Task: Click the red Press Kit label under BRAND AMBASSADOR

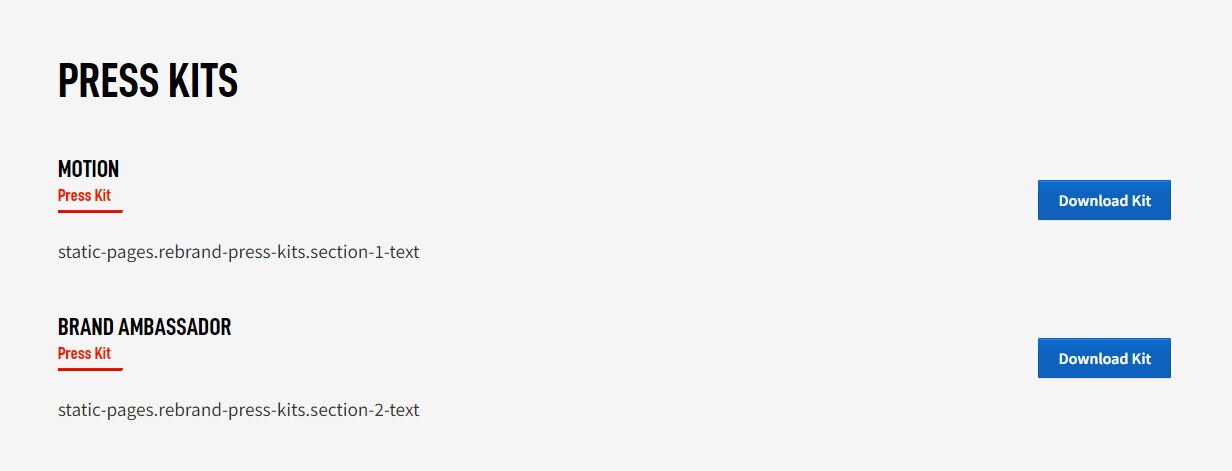Action: (84, 353)
